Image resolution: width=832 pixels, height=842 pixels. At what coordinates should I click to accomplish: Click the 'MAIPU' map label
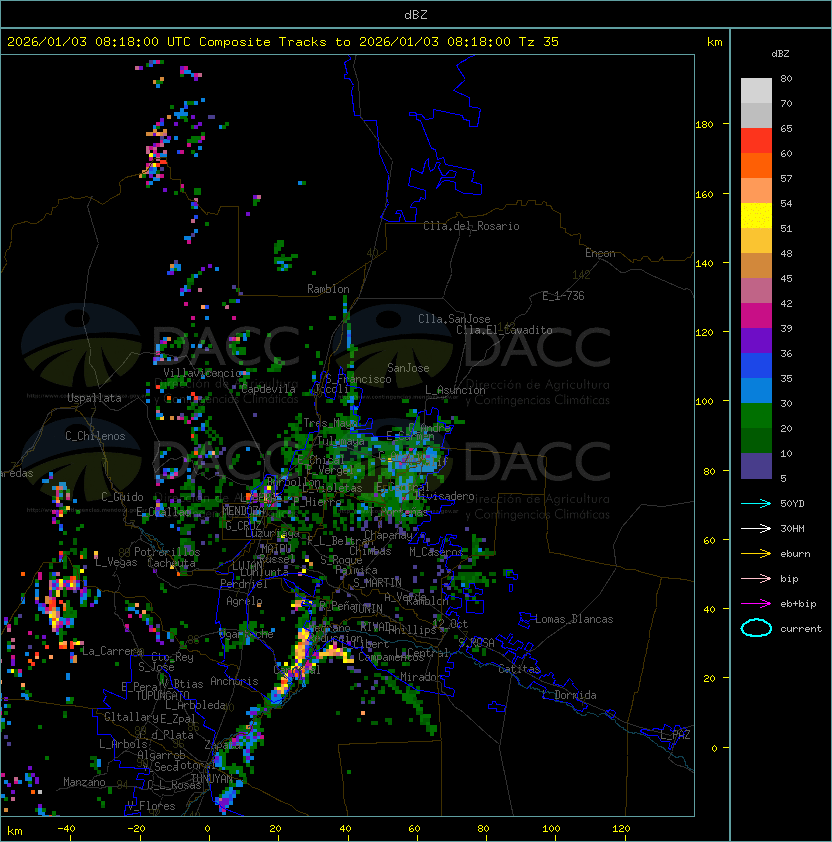276,549
